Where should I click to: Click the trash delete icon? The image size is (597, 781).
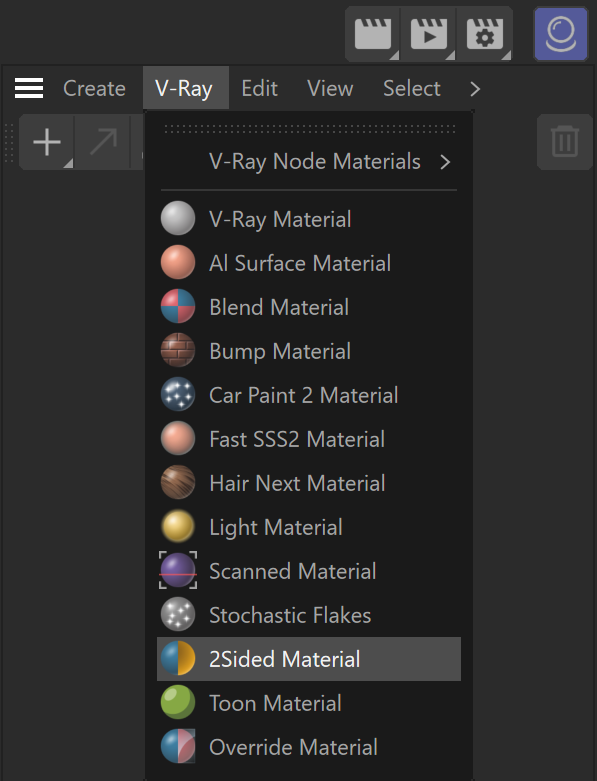[x=565, y=142]
